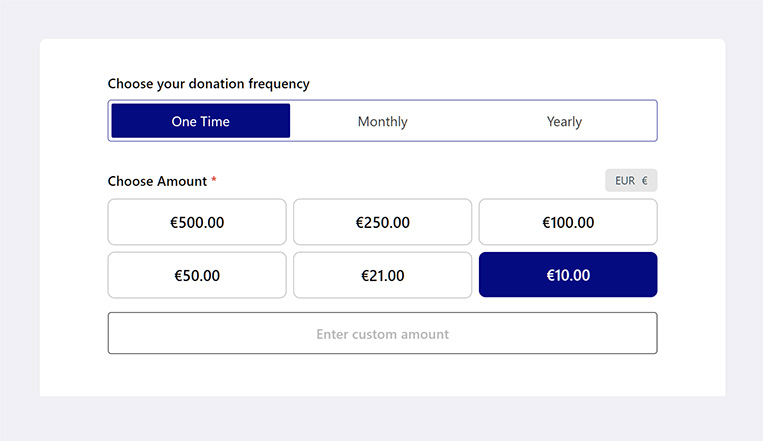Select the €50.00 amount option
This screenshot has width=763, height=441.
(x=197, y=275)
